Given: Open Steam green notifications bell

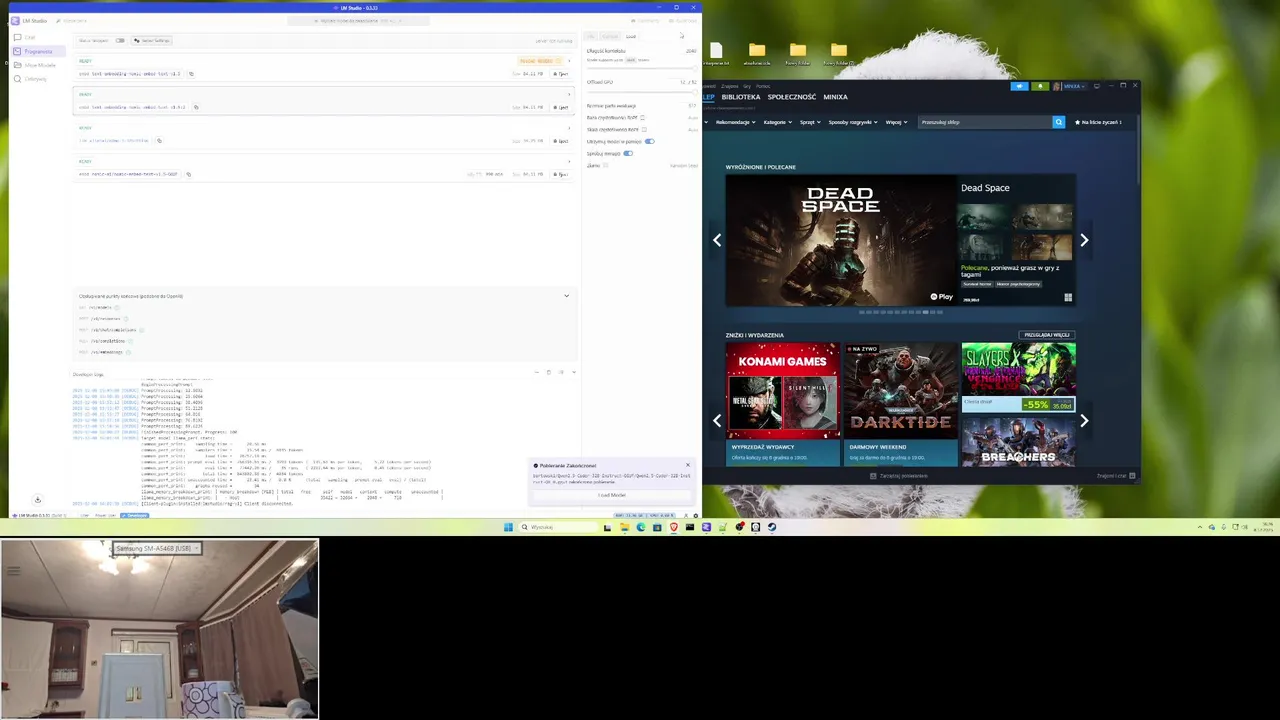Looking at the screenshot, I should click(1040, 86).
